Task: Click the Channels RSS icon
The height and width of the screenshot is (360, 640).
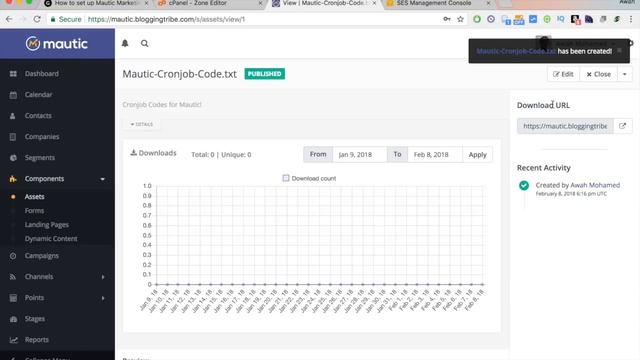Action: (13, 277)
